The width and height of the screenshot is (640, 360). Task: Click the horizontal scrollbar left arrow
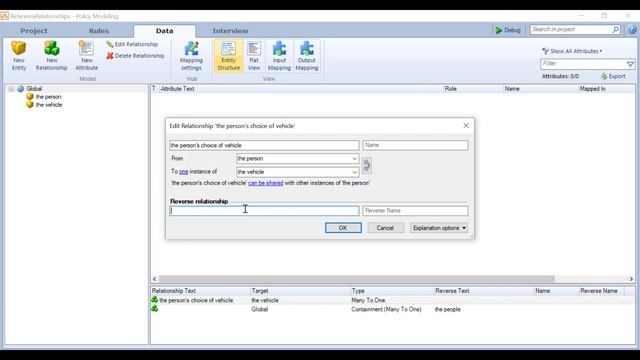[x=155, y=279]
